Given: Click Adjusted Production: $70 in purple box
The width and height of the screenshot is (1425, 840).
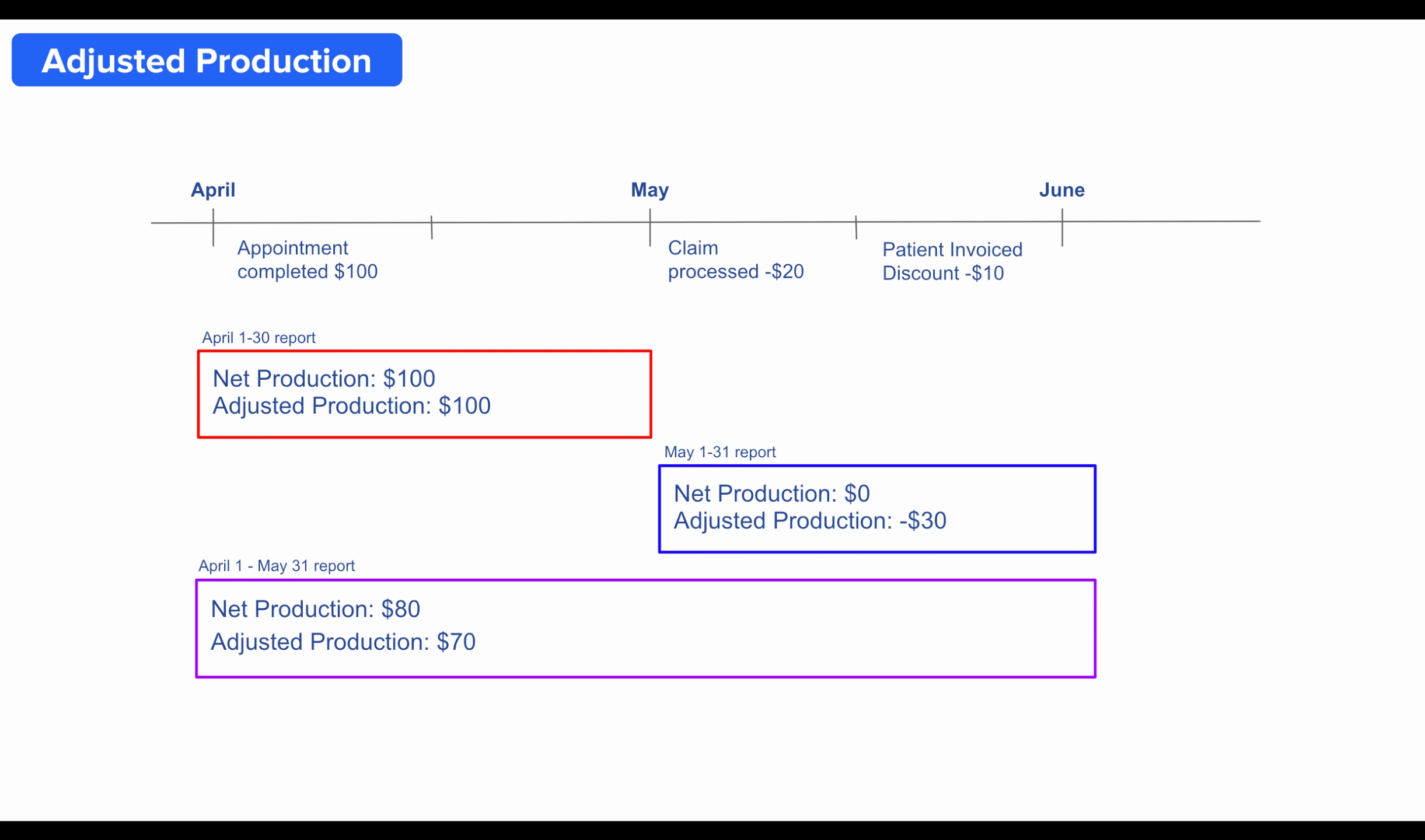Looking at the screenshot, I should [x=343, y=642].
